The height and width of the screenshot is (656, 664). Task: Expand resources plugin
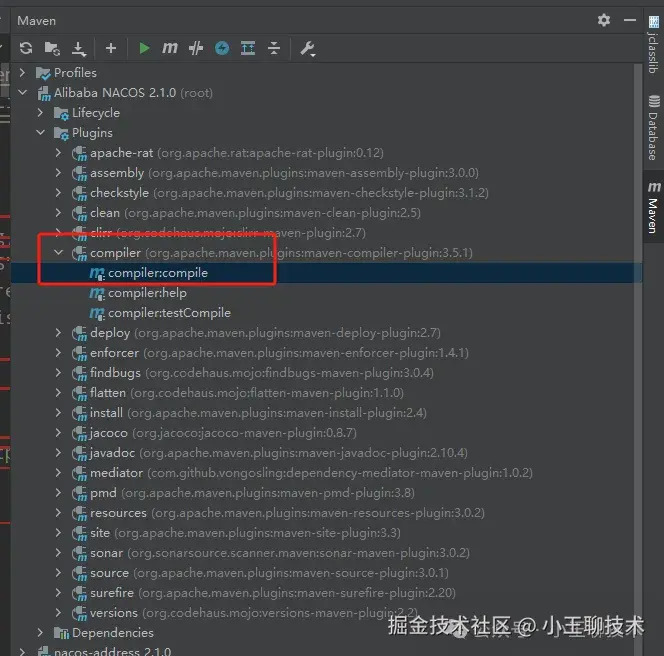point(58,513)
